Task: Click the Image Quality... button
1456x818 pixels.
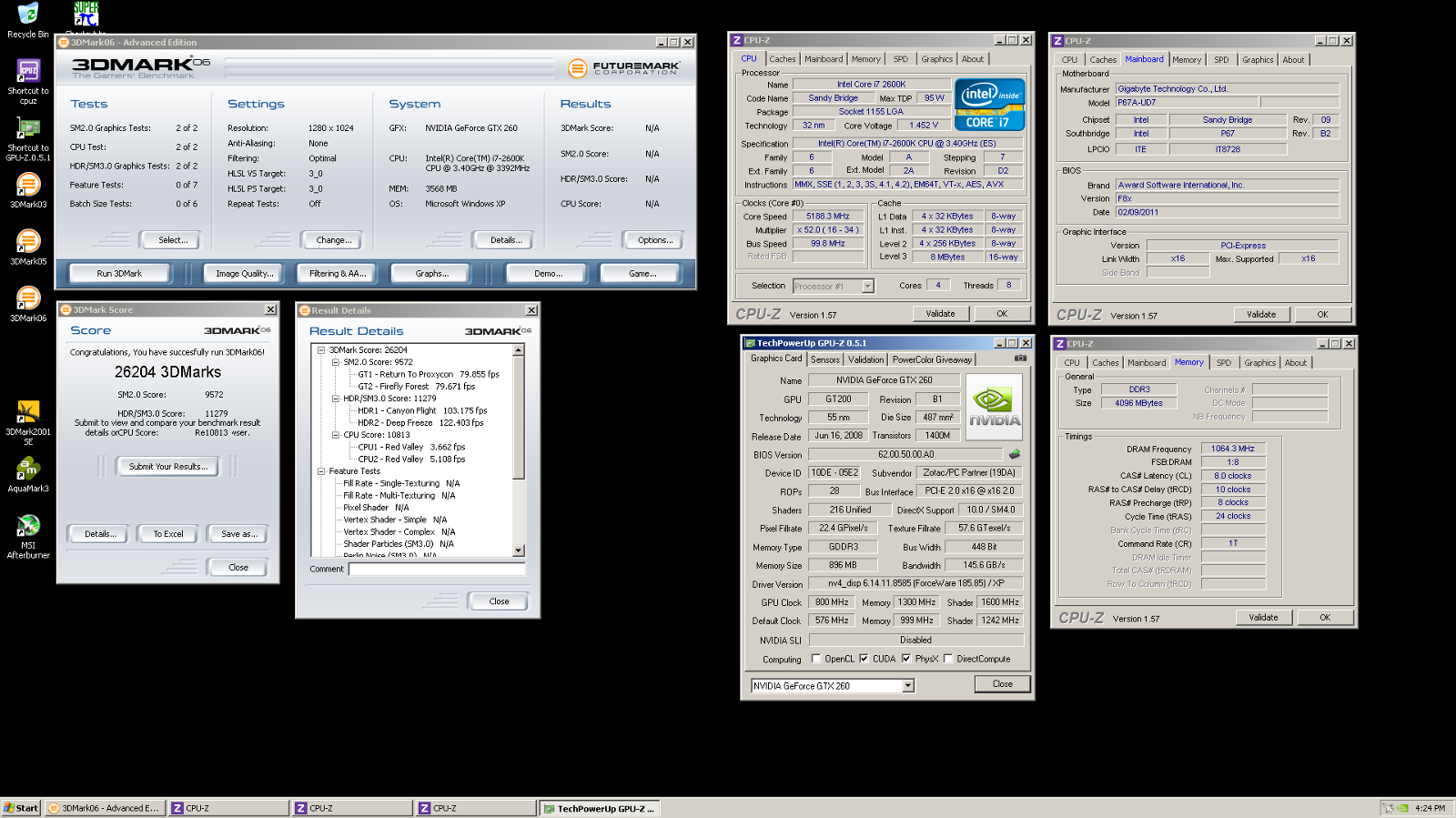Action: [x=245, y=273]
